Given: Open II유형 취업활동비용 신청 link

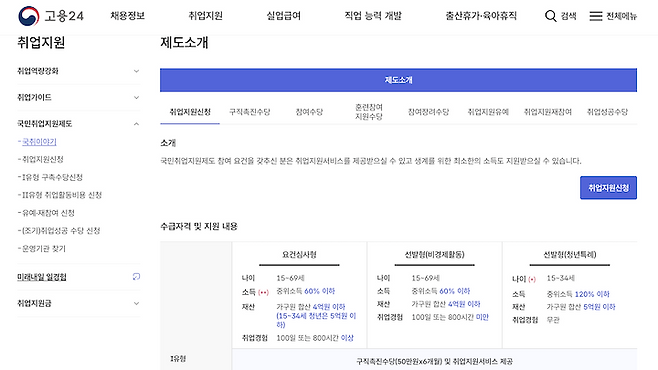Looking at the screenshot, I should pyautogui.click(x=62, y=195).
